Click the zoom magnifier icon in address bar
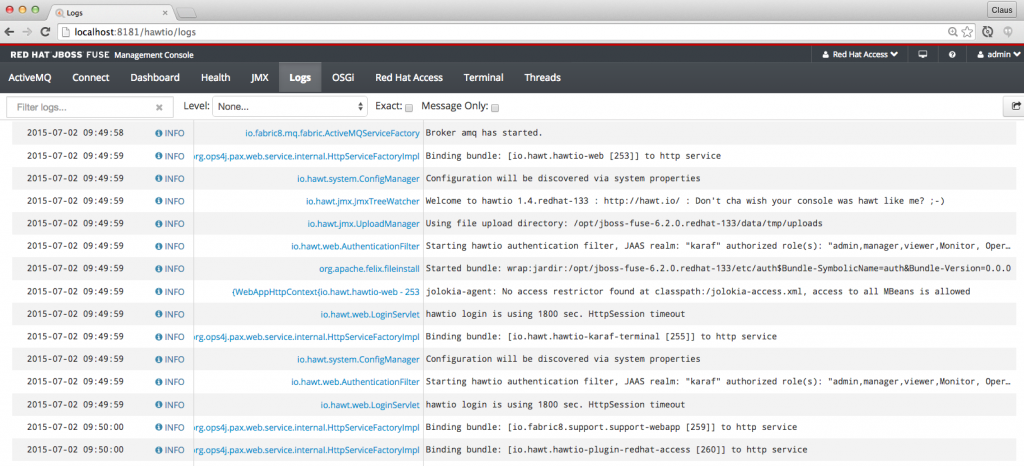 [953, 31]
